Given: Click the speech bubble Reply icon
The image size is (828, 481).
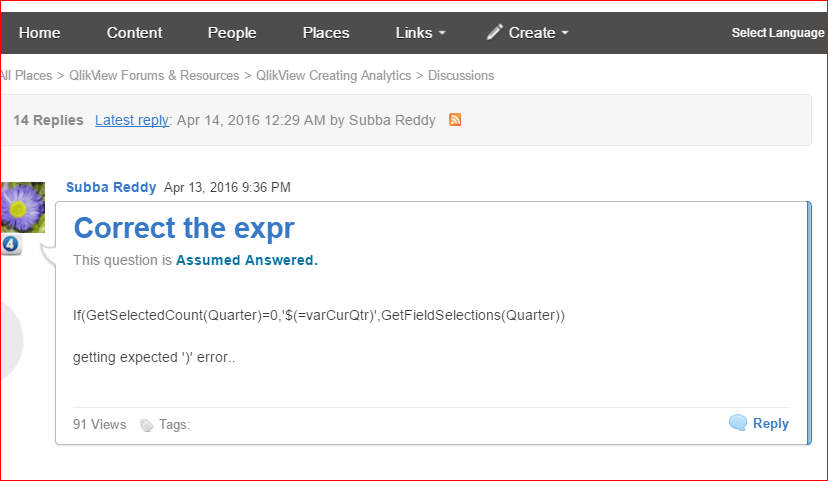Looking at the screenshot, I should click(738, 423).
